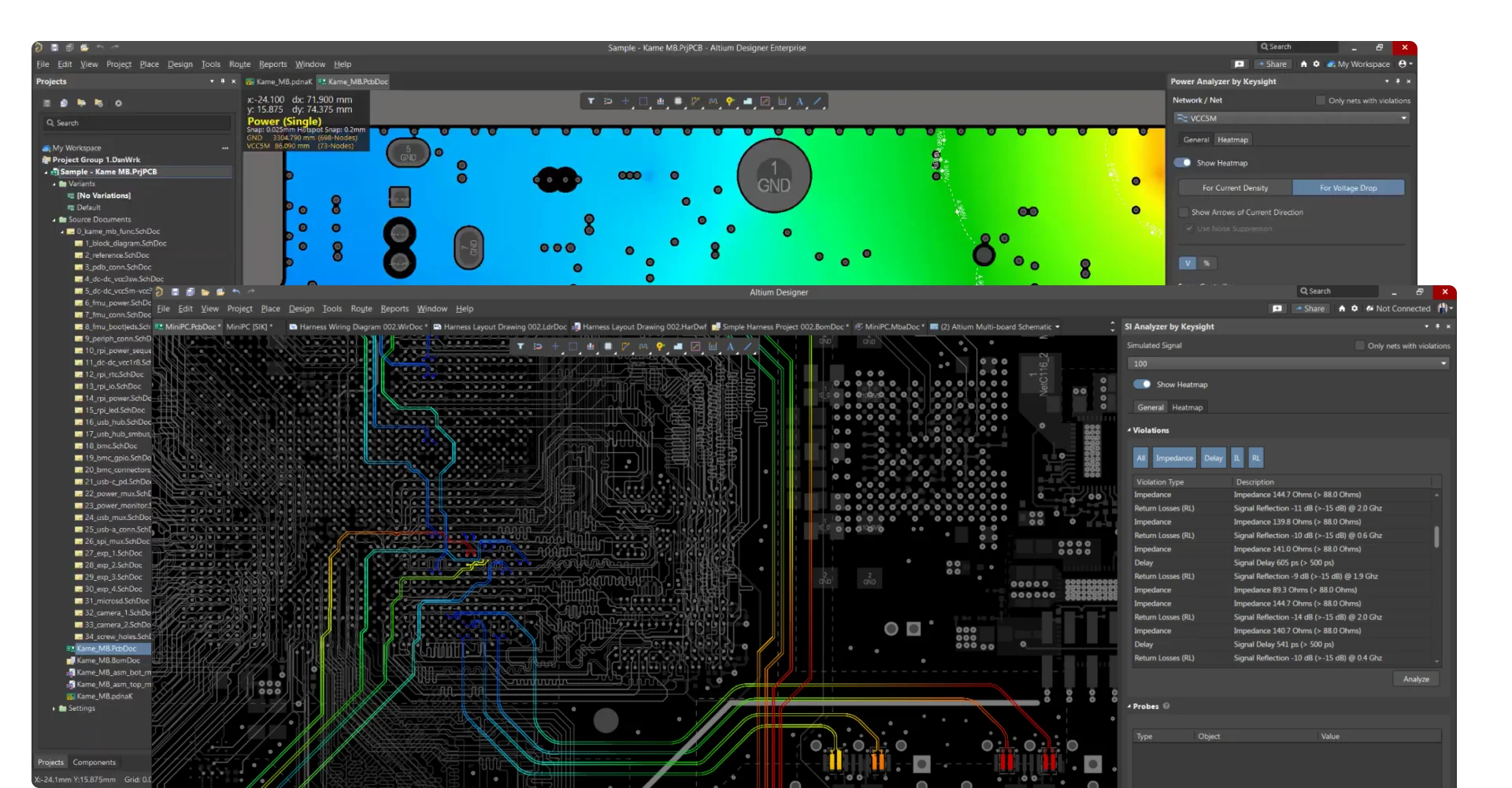Open the Harness Wiring Diagram 002.WirDoc tab

(358, 326)
